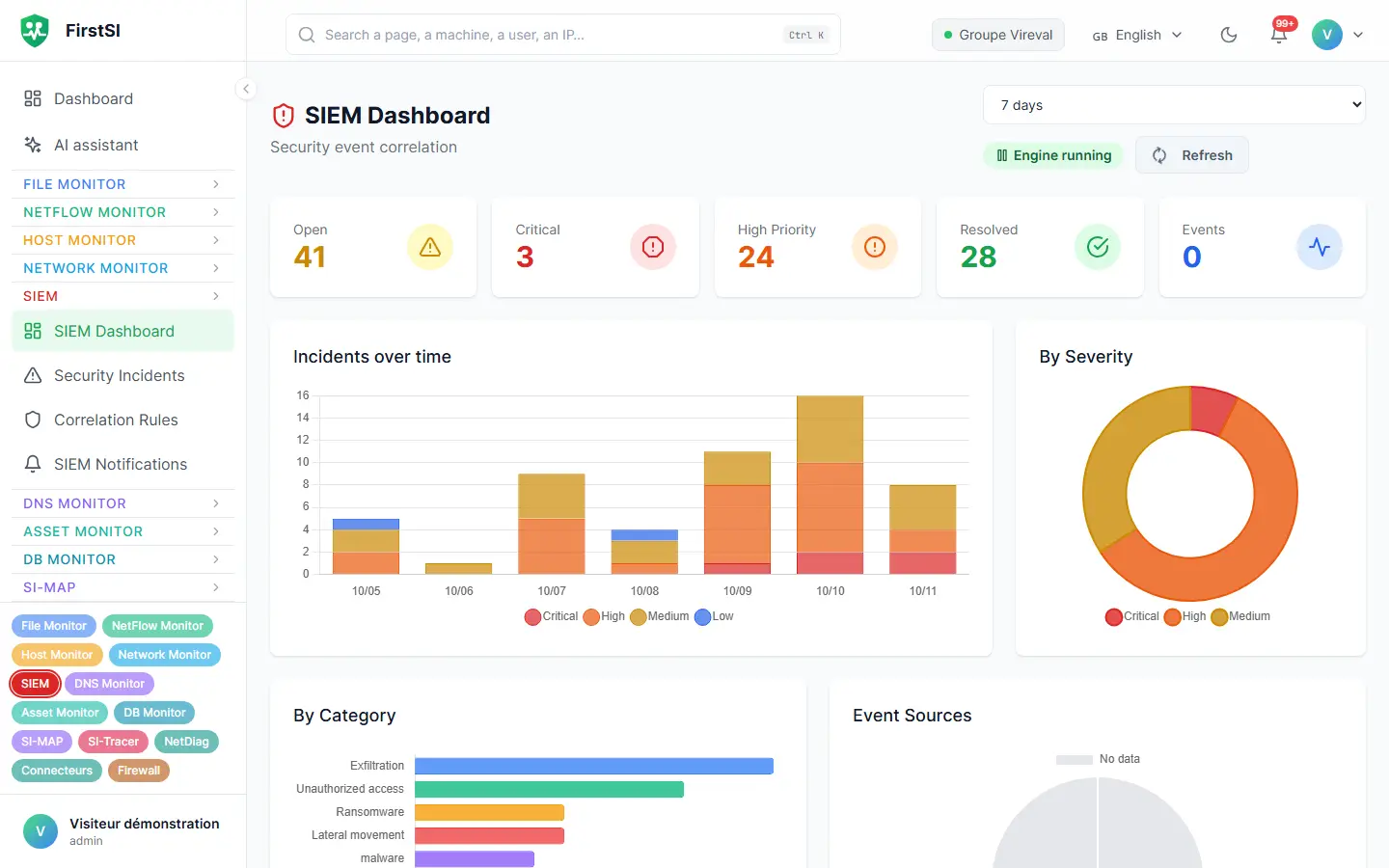
Task: Focus the search page, machine, user field
Action: point(563,35)
